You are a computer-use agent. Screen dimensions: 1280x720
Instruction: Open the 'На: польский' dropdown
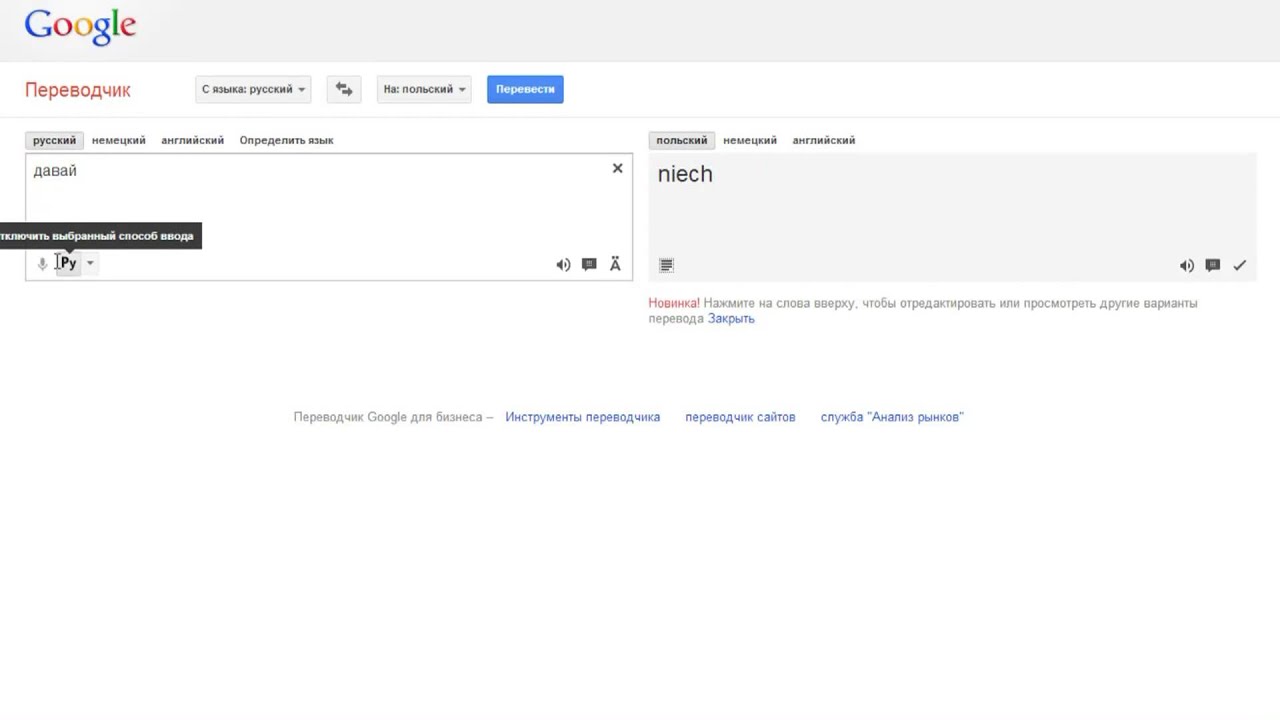pos(425,89)
